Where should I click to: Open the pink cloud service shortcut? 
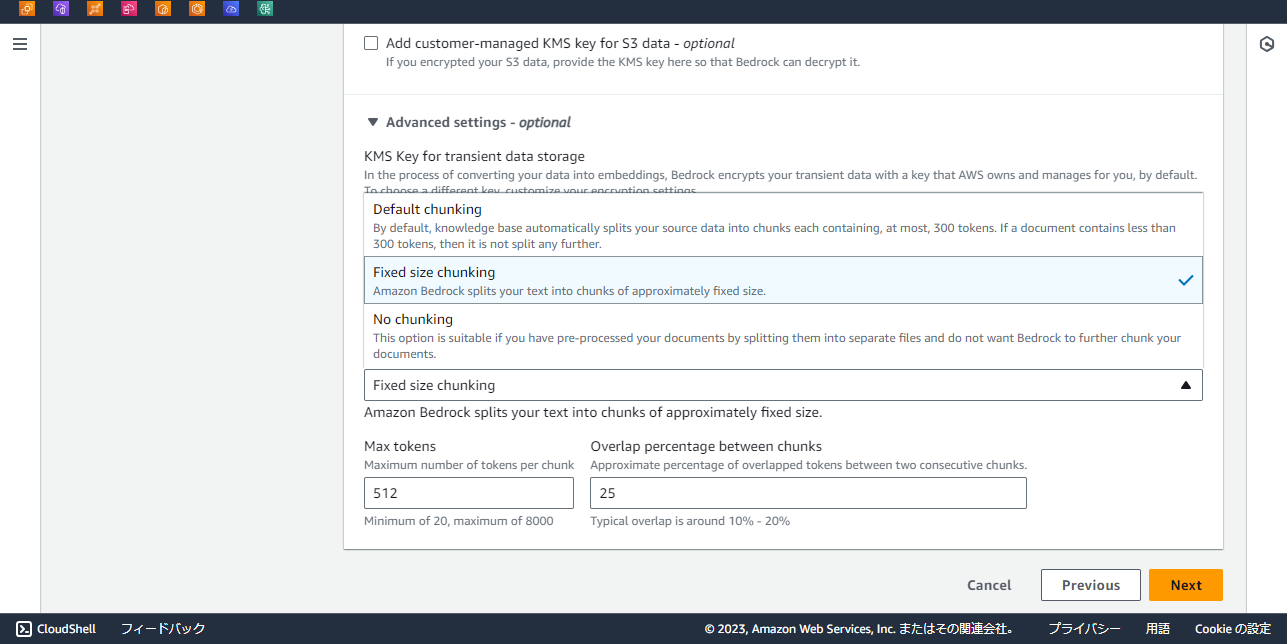[129, 9]
